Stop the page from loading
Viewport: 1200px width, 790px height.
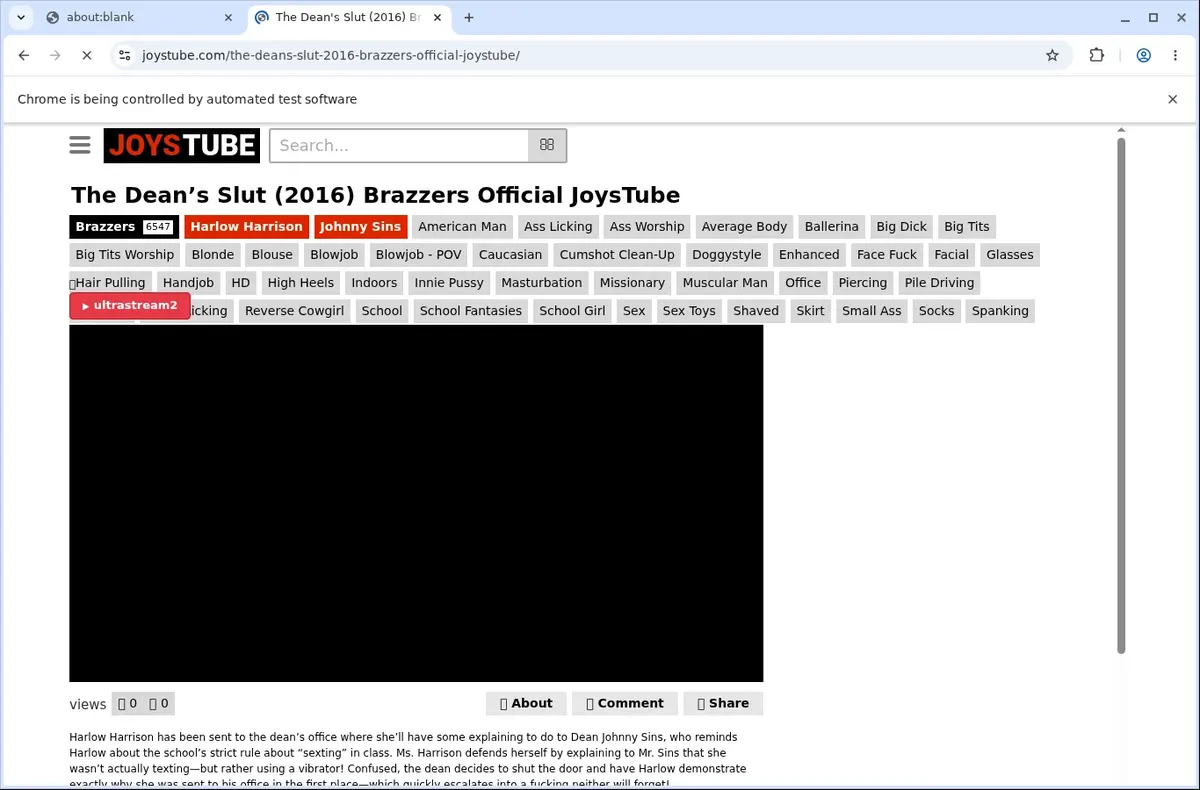86,55
